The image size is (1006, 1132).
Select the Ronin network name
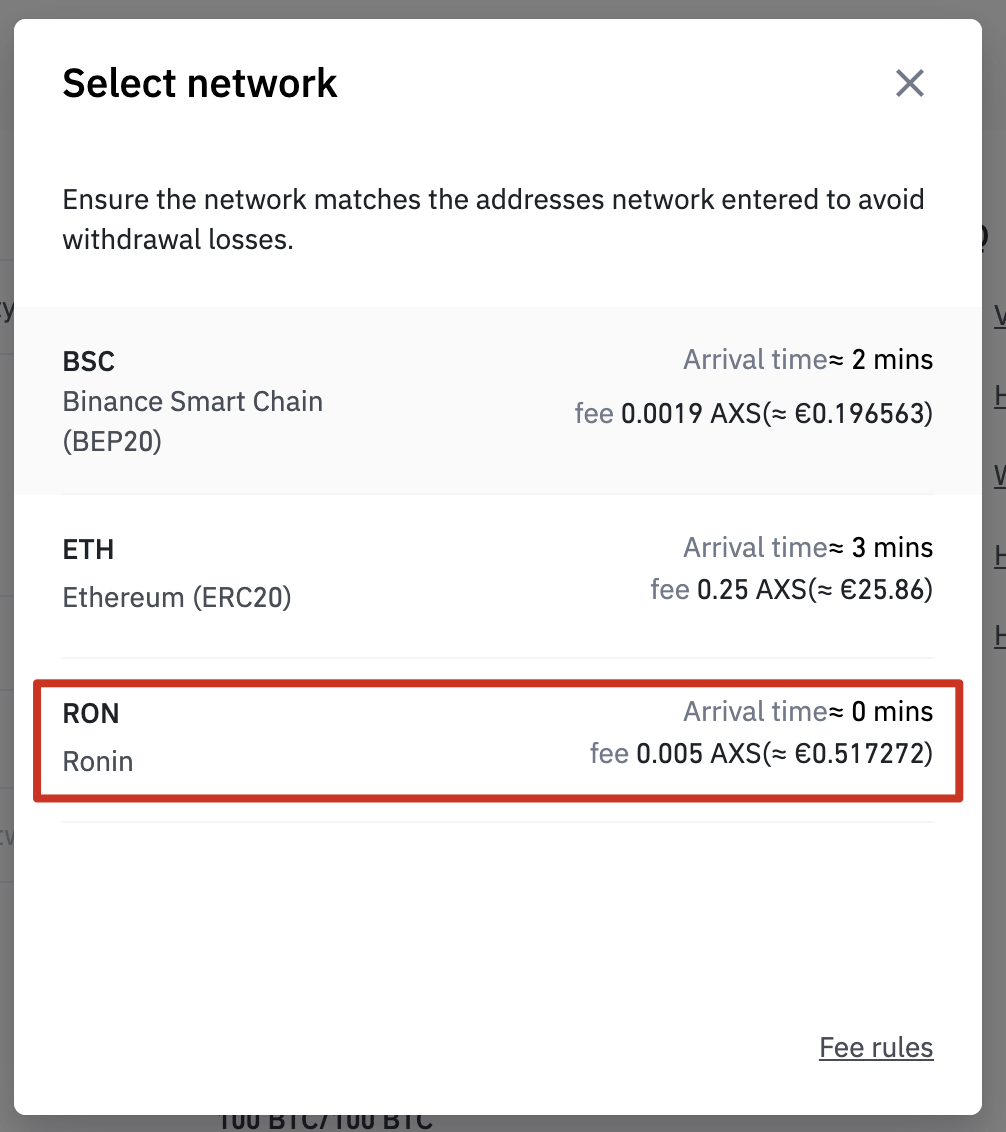[x=98, y=761]
